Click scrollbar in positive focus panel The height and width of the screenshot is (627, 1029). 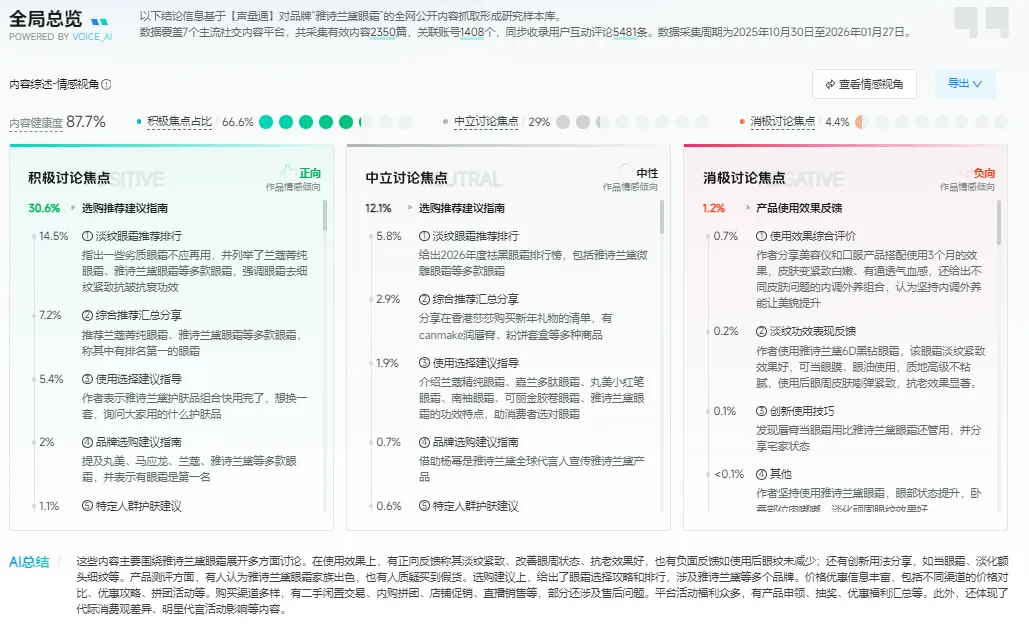click(x=325, y=215)
